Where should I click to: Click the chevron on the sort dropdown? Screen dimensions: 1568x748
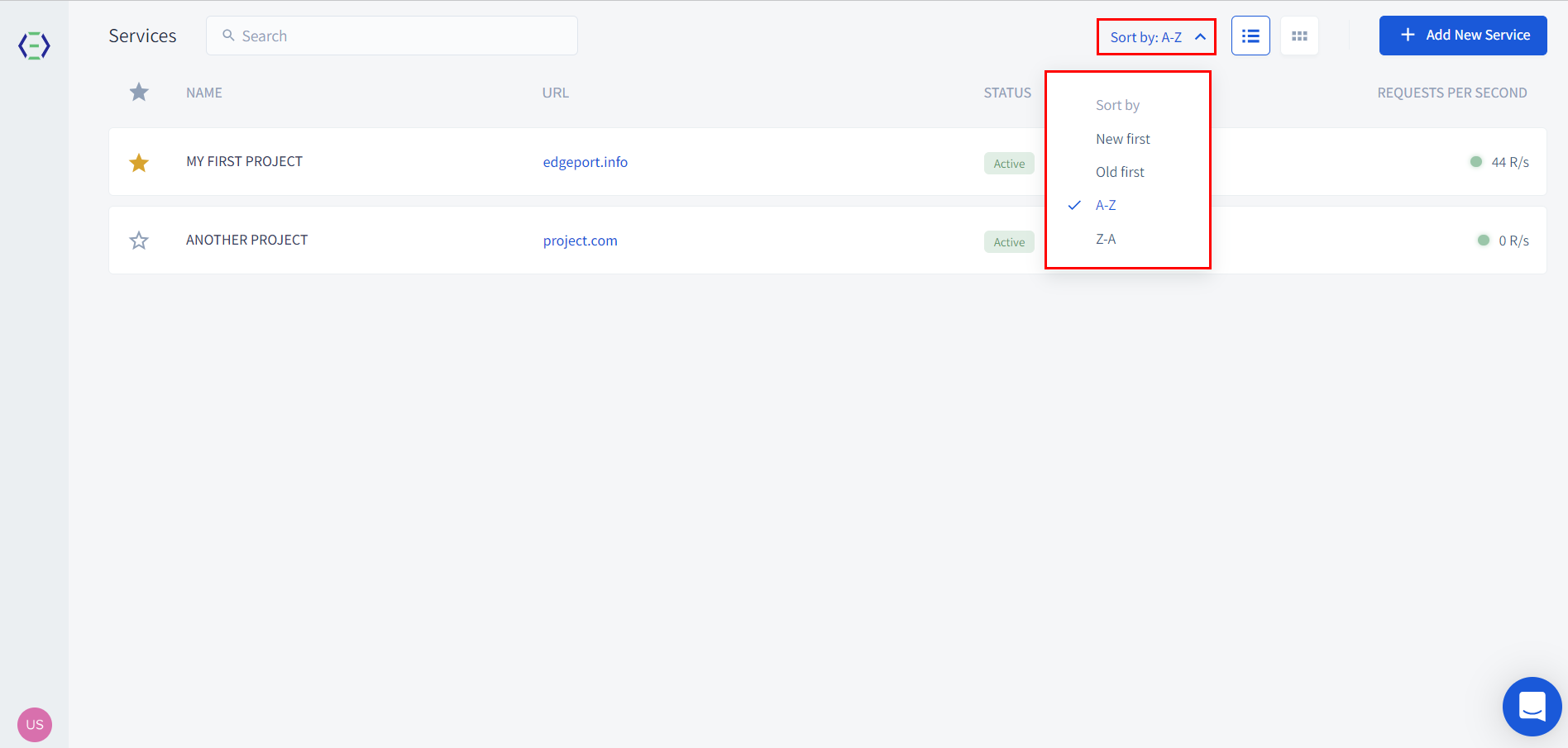1200,37
